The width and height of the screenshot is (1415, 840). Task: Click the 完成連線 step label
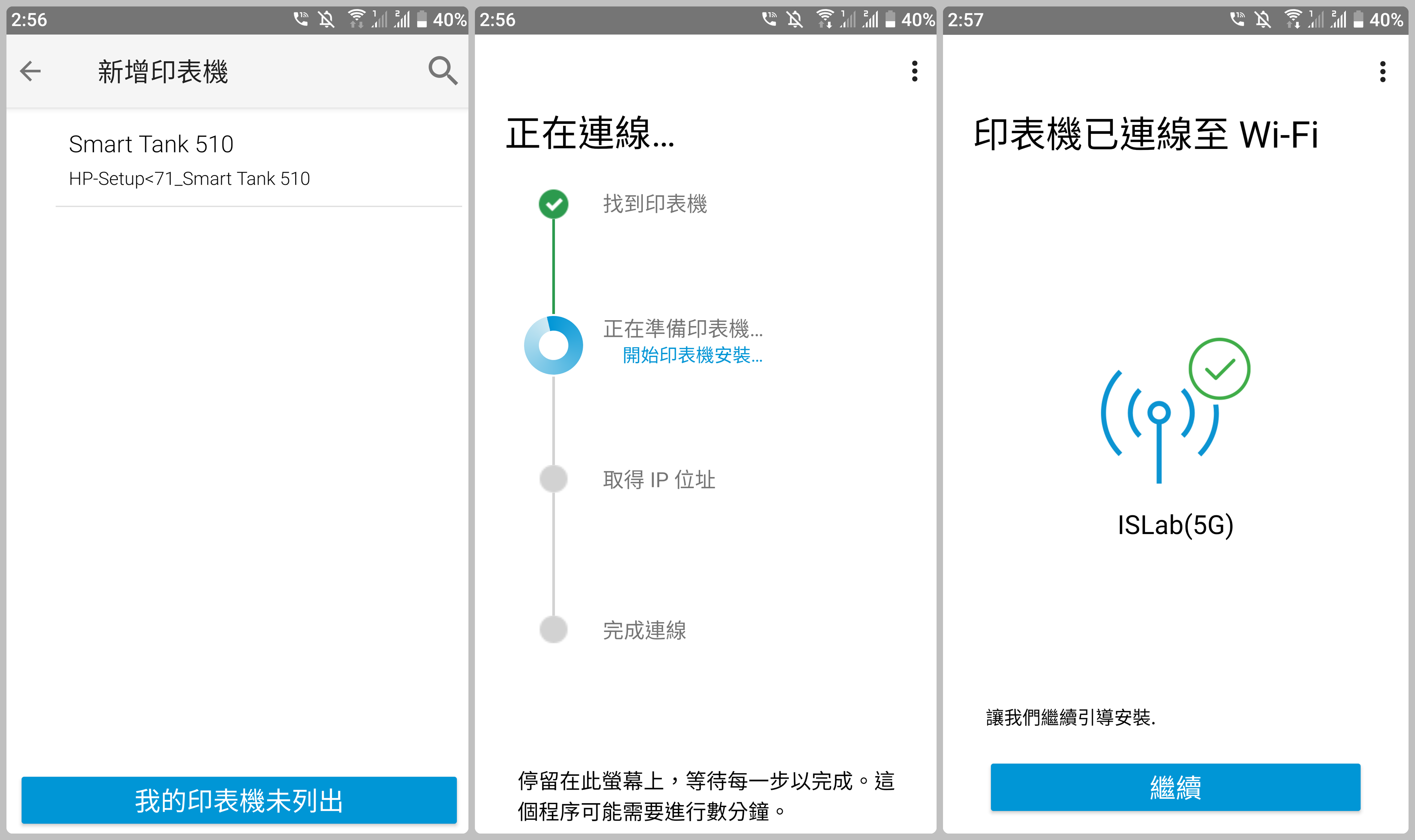[644, 630]
